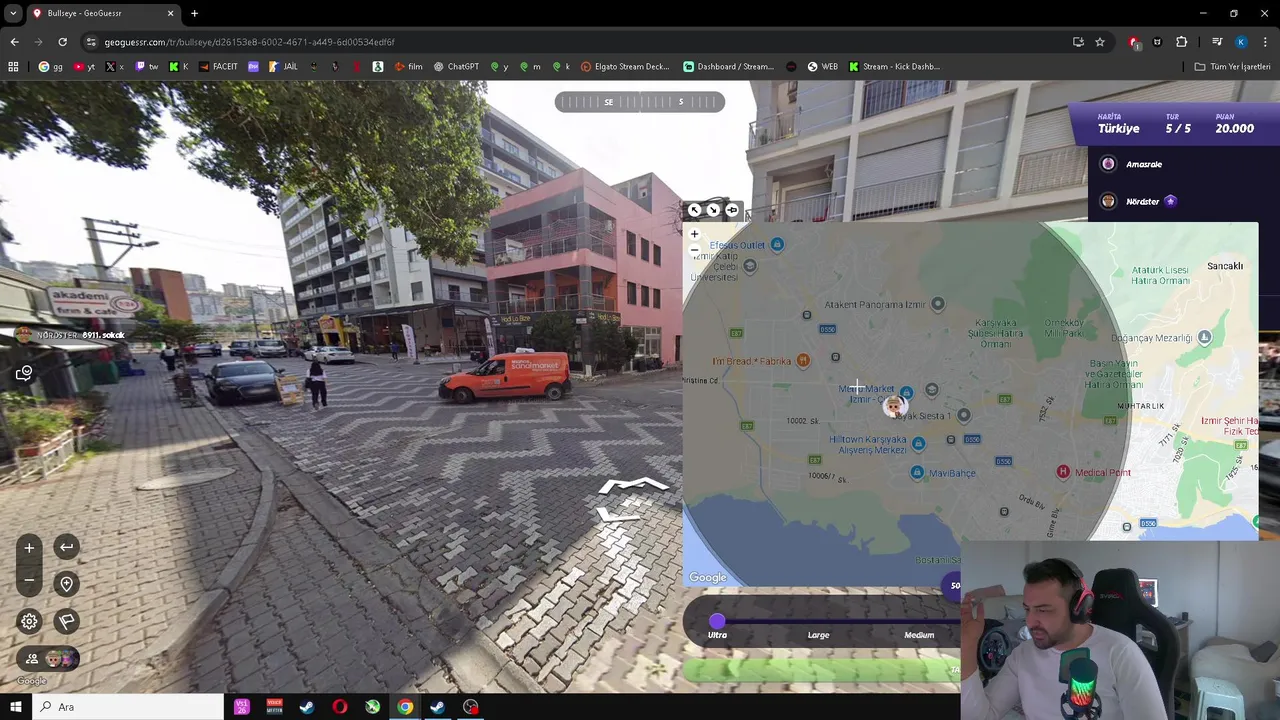Return to start with the flag icon
Image resolution: width=1280 pixels, height=720 pixels.
[66, 621]
